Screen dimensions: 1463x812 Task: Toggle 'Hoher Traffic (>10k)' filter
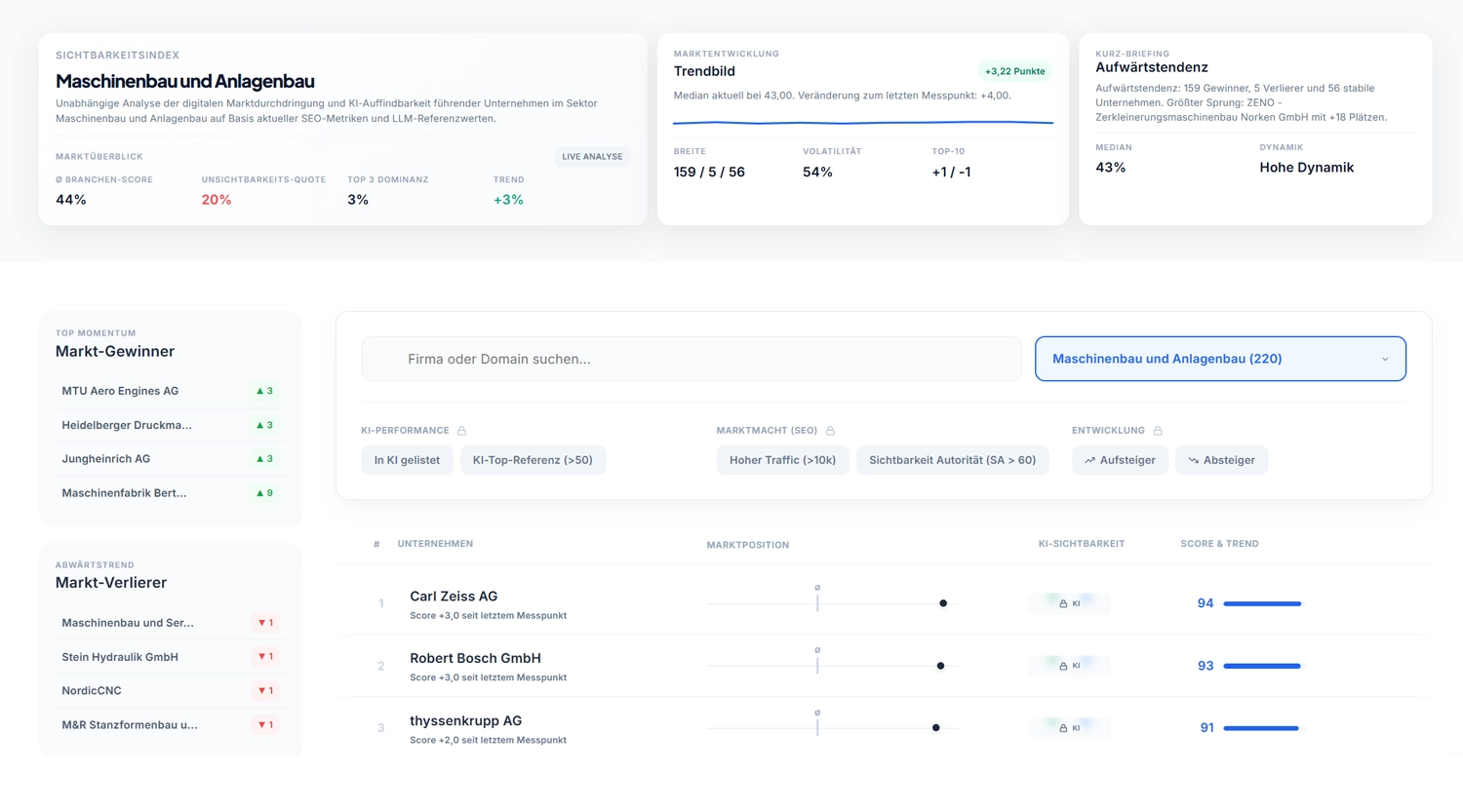click(x=782, y=460)
